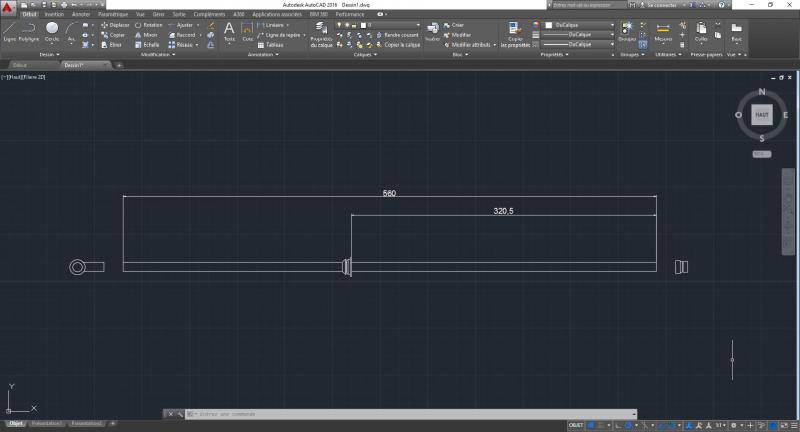The height and width of the screenshot is (432, 800).
Task: Select the Cercle tool
Action: (x=52, y=32)
